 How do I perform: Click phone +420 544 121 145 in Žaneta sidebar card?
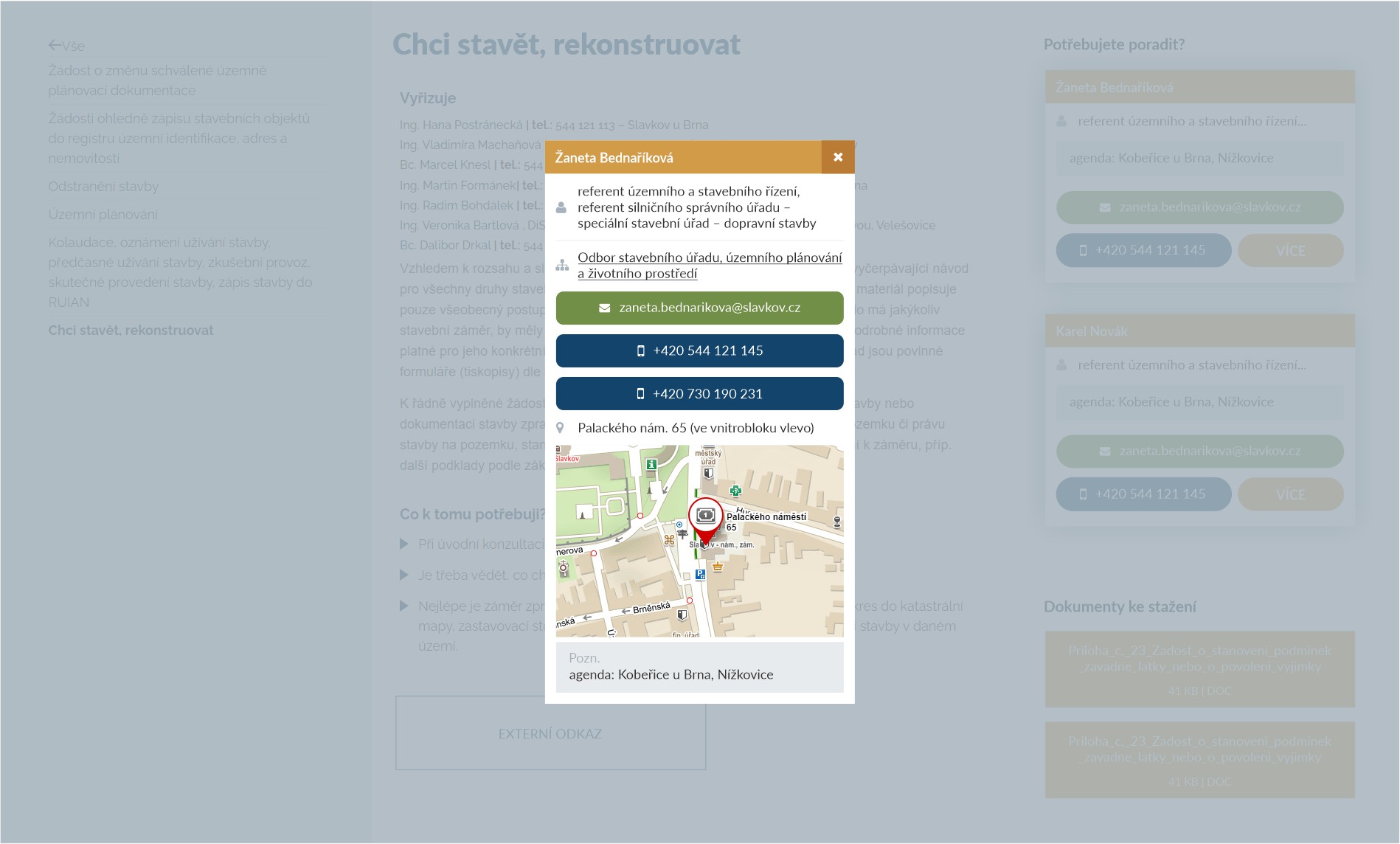1143,250
